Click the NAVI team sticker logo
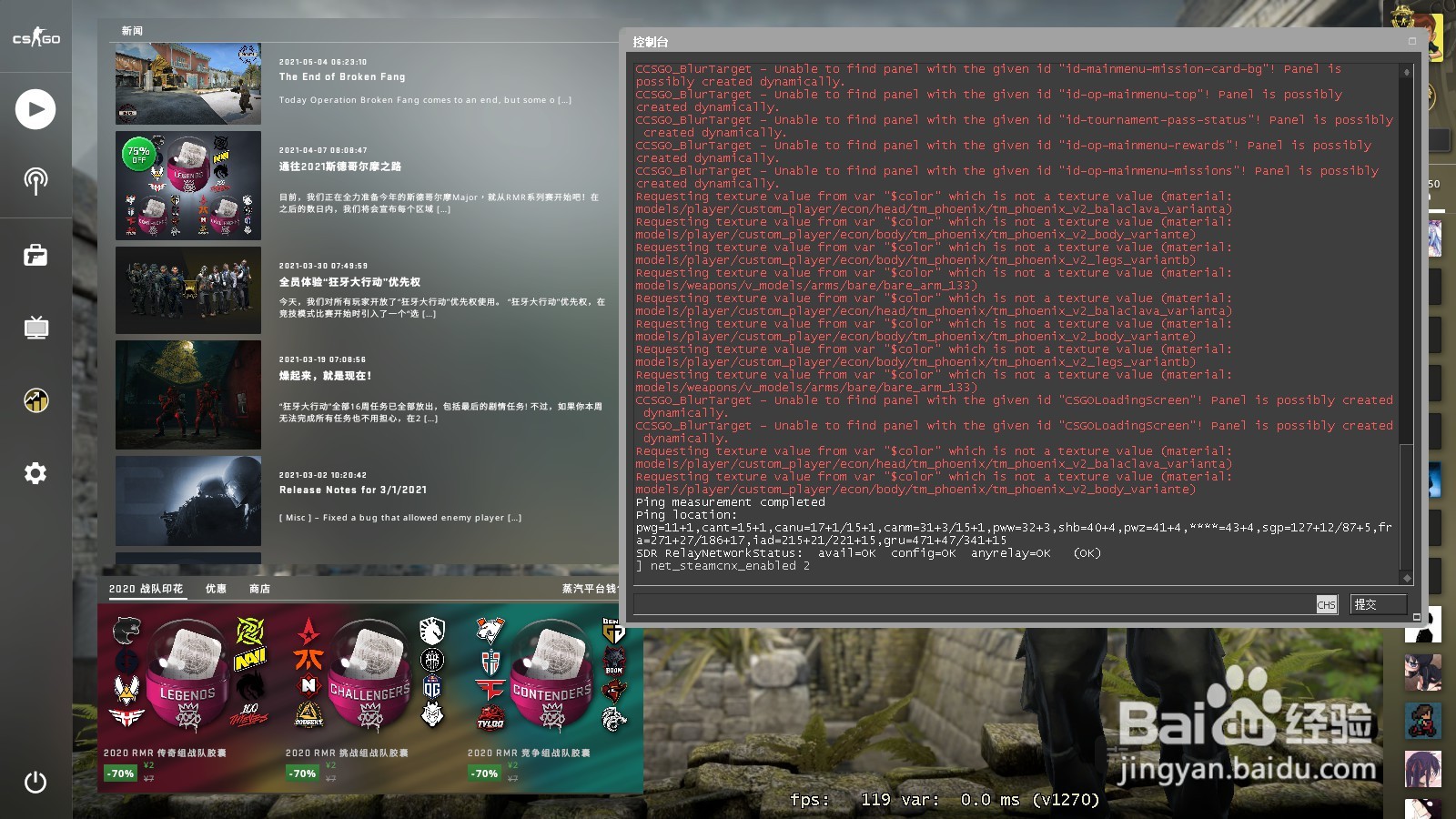This screenshot has height=819, width=1456. coord(249,659)
